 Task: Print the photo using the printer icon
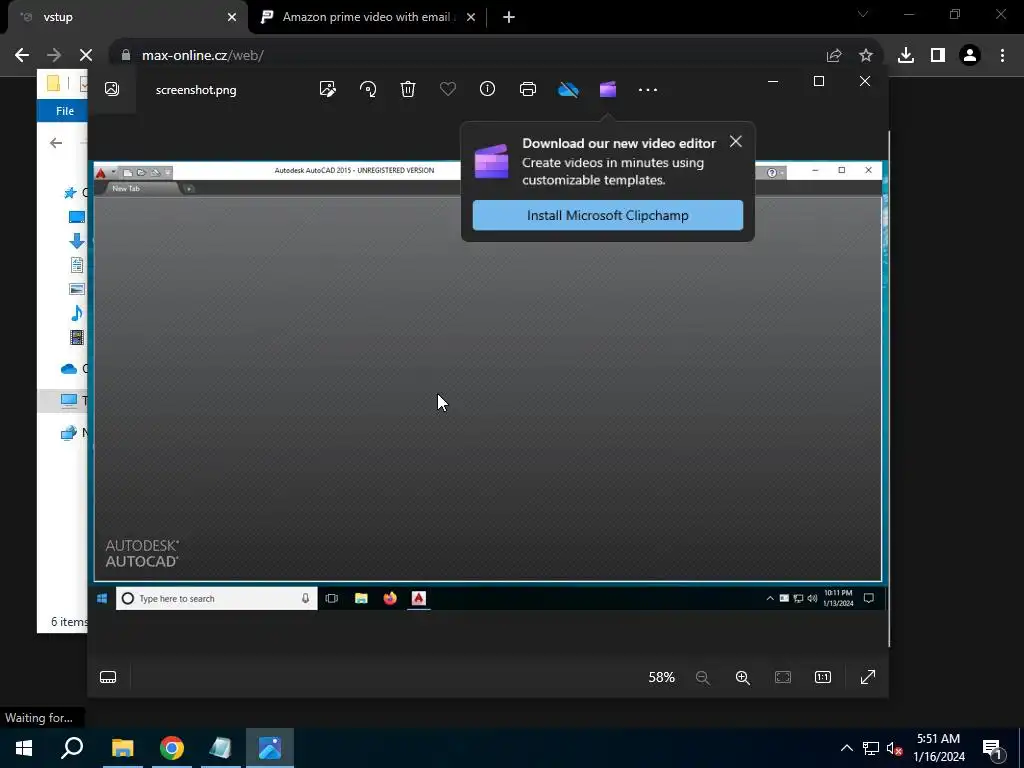coord(528,89)
